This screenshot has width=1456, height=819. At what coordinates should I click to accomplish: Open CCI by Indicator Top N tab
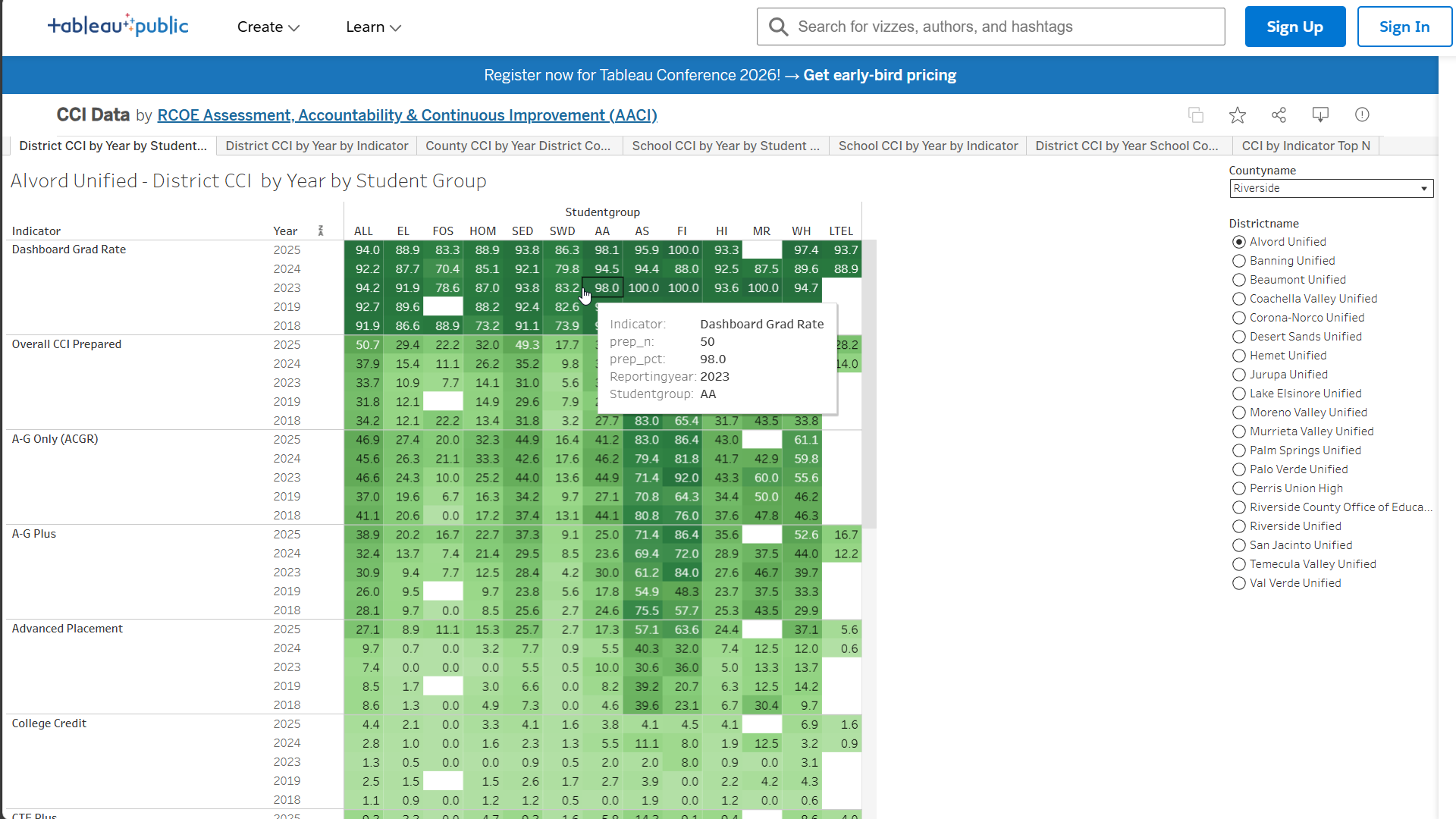[1305, 146]
